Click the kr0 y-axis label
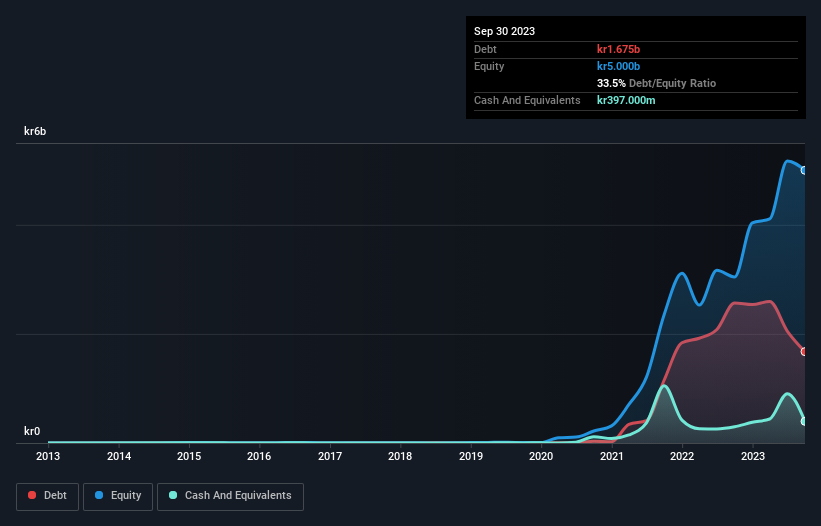Image resolution: width=821 pixels, height=526 pixels. coord(32,431)
